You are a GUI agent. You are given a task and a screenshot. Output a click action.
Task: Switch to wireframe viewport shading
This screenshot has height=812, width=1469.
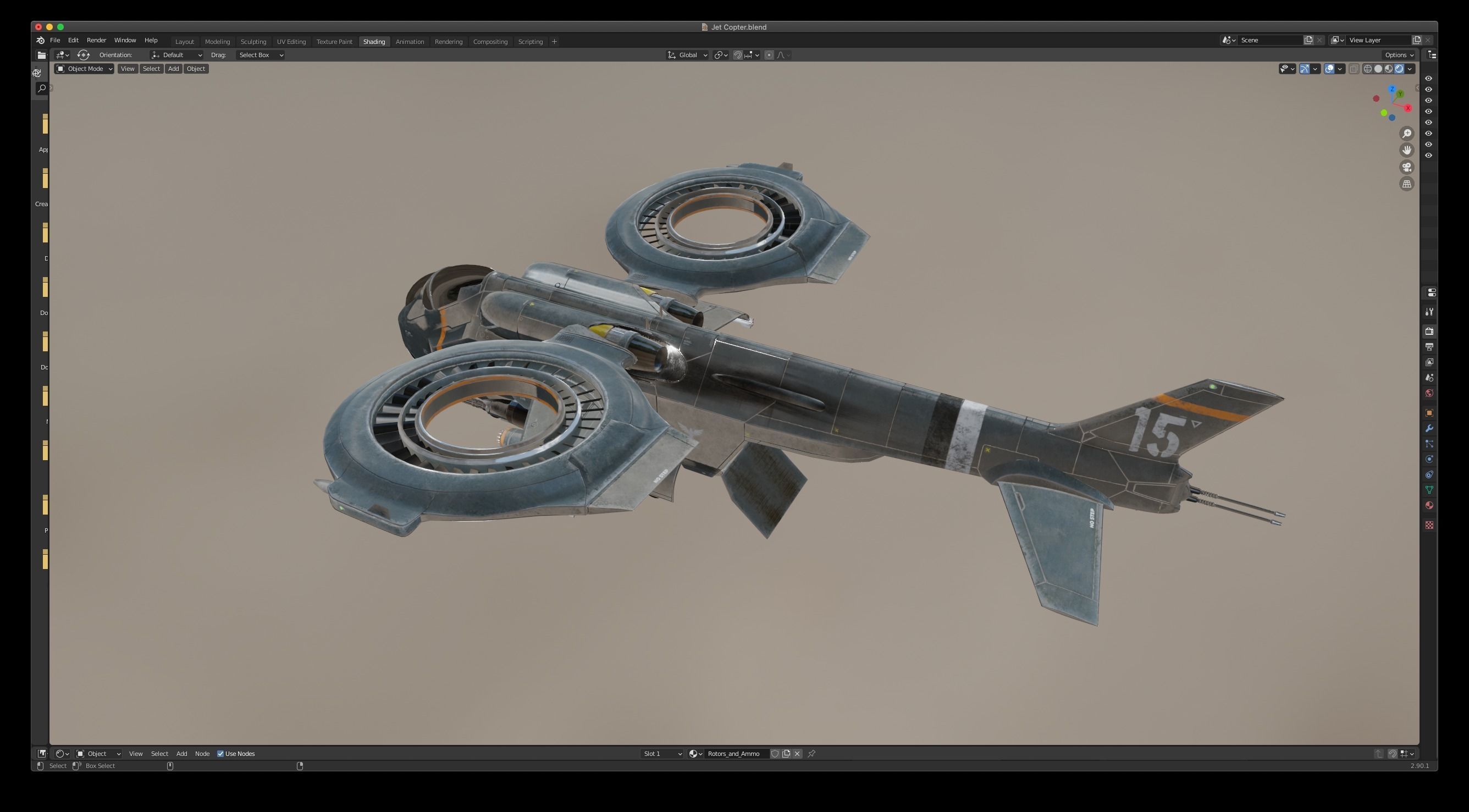[1367, 69]
